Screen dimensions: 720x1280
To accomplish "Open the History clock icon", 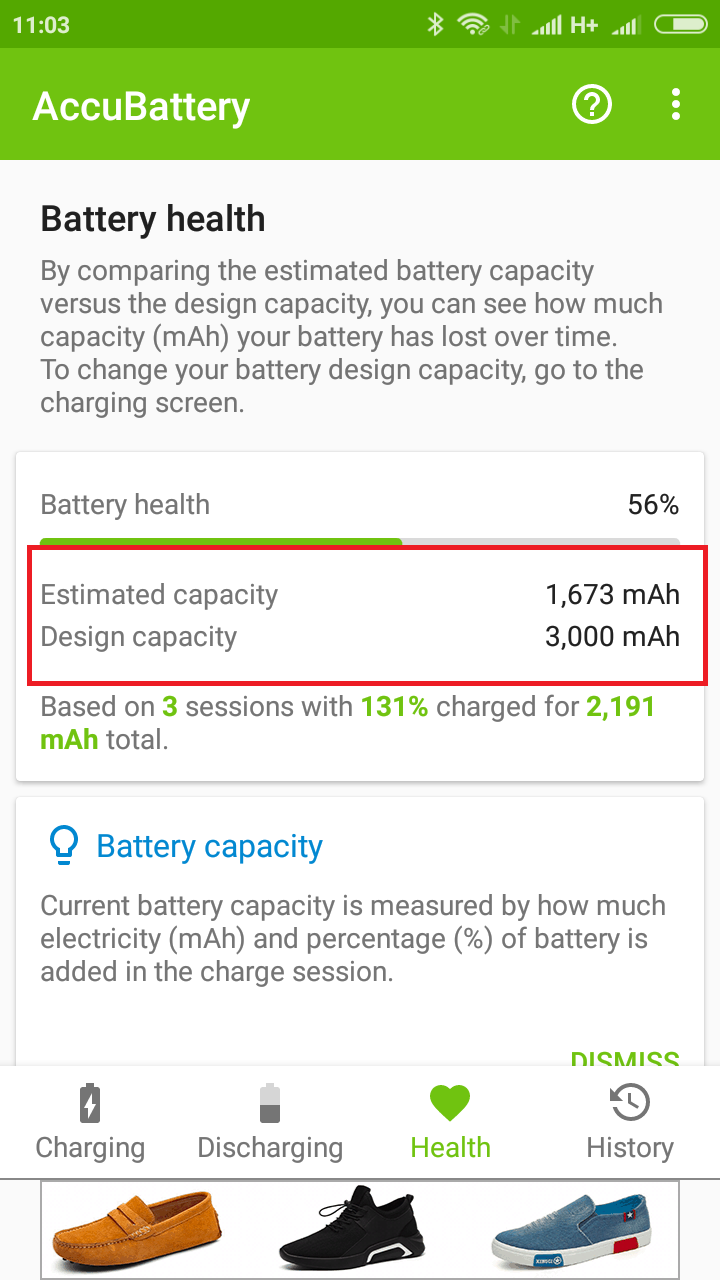I will (630, 1103).
